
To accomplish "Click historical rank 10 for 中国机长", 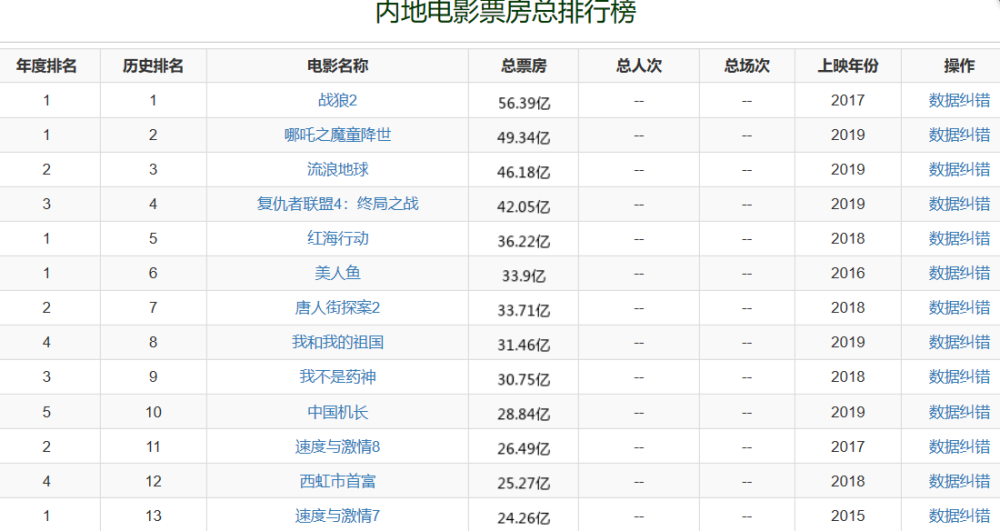I will 153,412.
